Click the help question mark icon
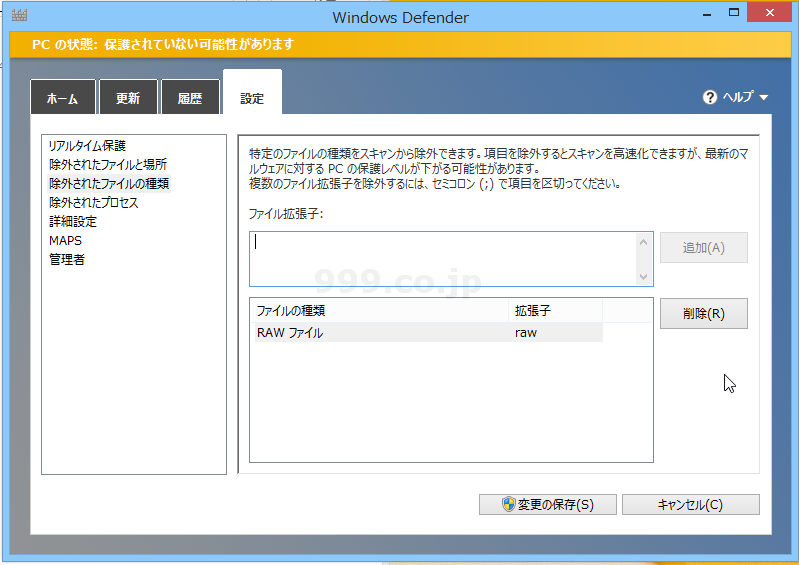The height and width of the screenshot is (565, 799). [x=709, y=97]
